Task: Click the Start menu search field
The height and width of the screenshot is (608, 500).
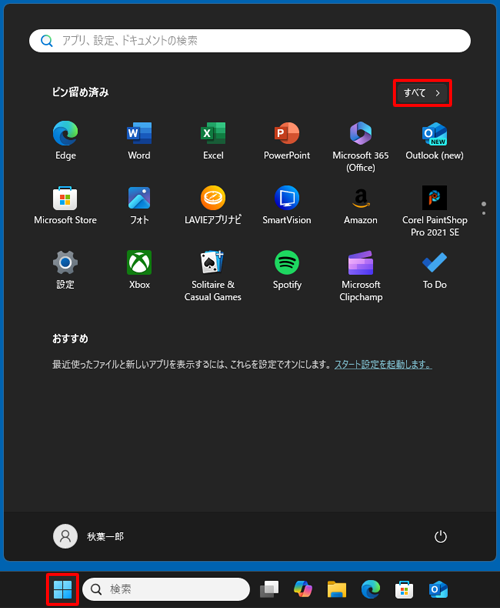Action: point(250,41)
